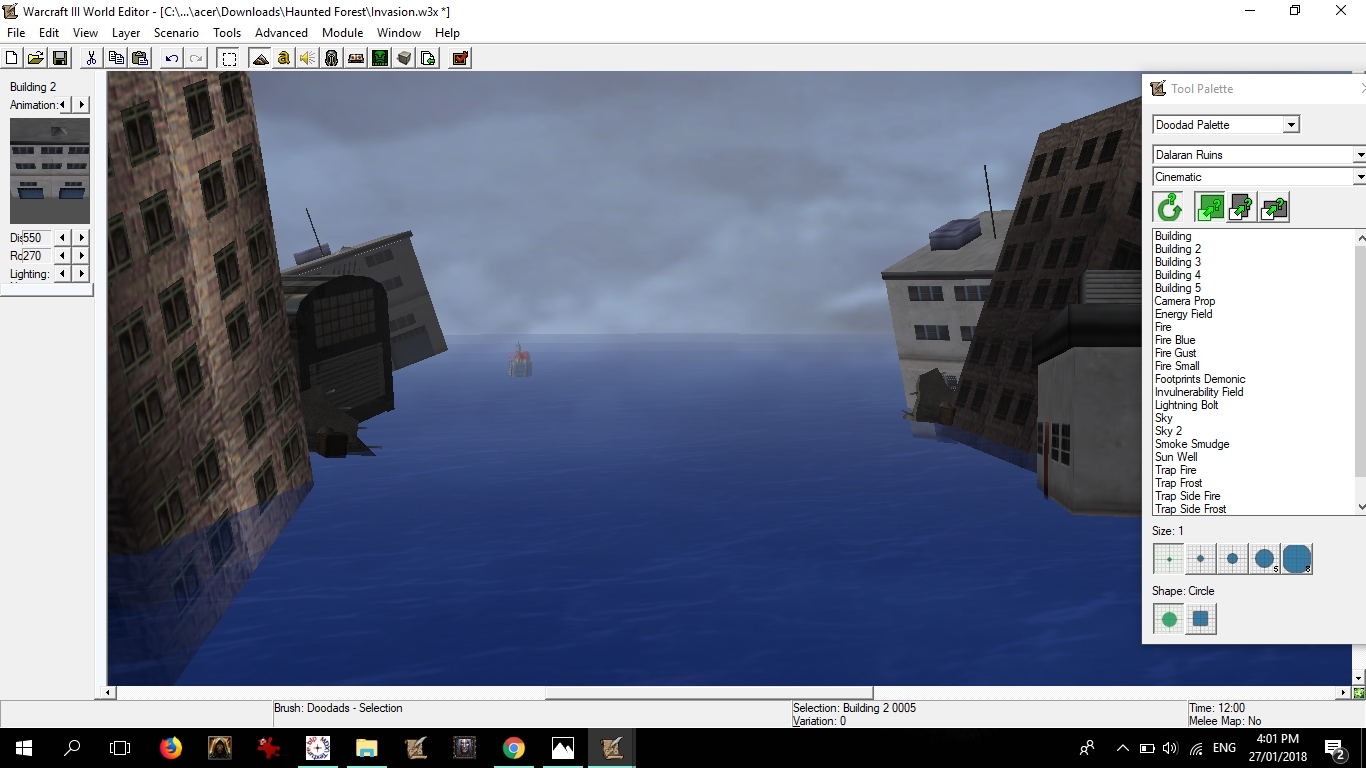Click the Paste clipboard icon
1366x768 pixels.
(140, 58)
